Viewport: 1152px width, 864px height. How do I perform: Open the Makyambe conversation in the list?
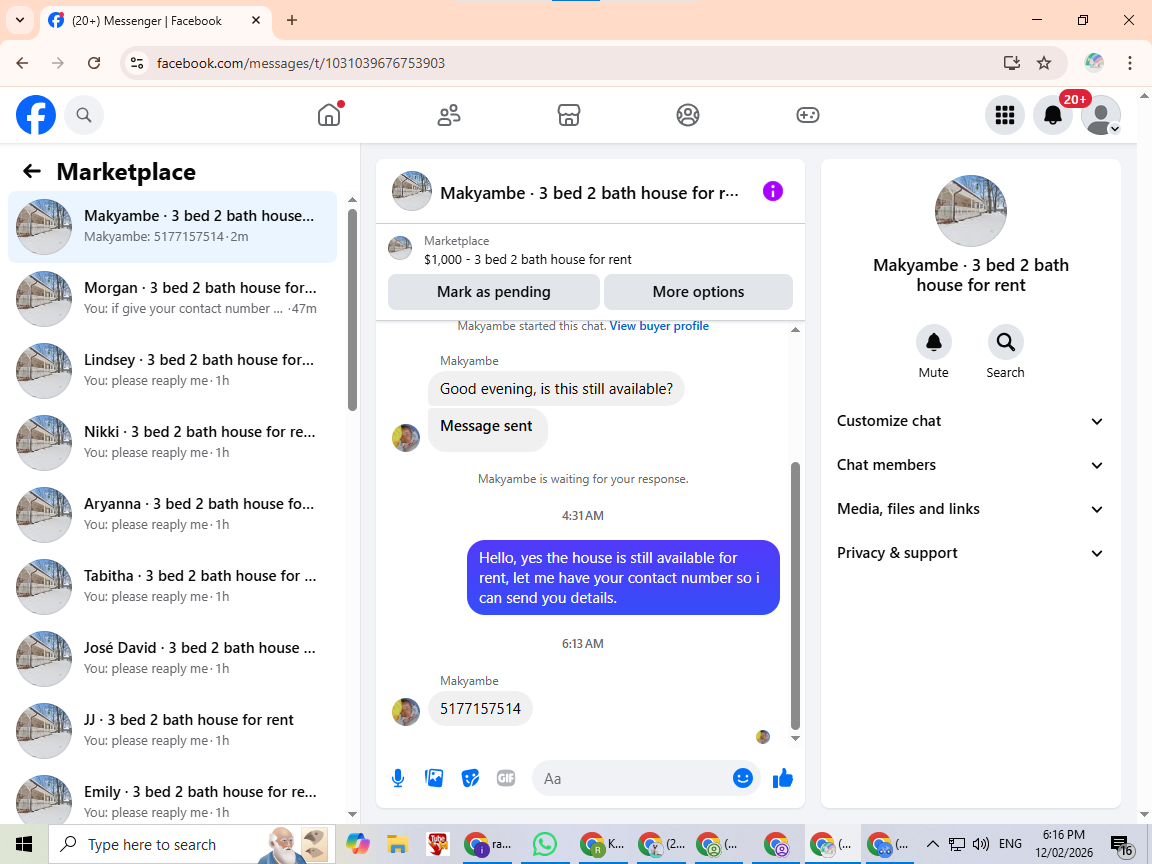(173, 226)
